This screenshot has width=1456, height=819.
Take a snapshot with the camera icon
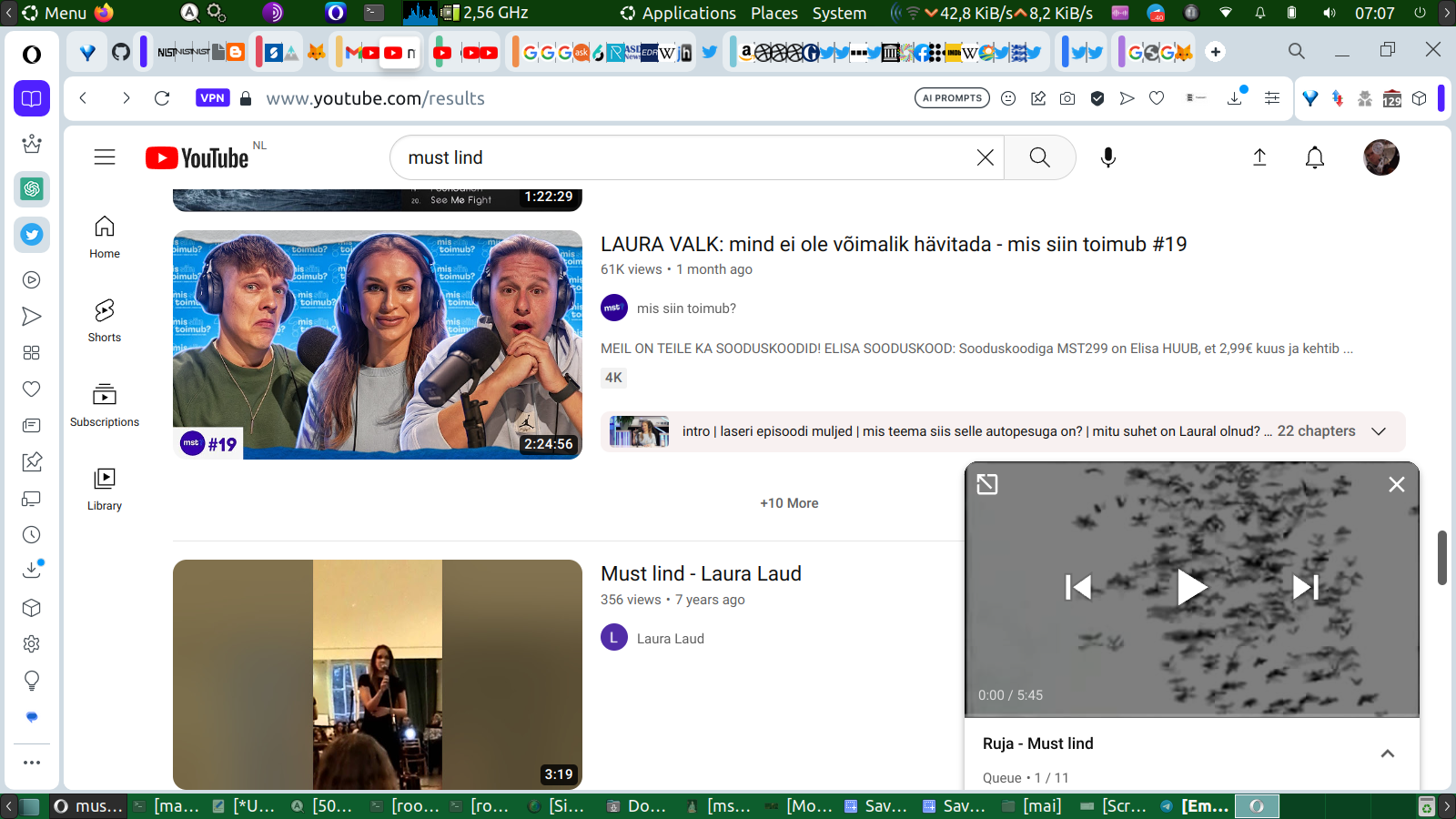click(x=1067, y=98)
